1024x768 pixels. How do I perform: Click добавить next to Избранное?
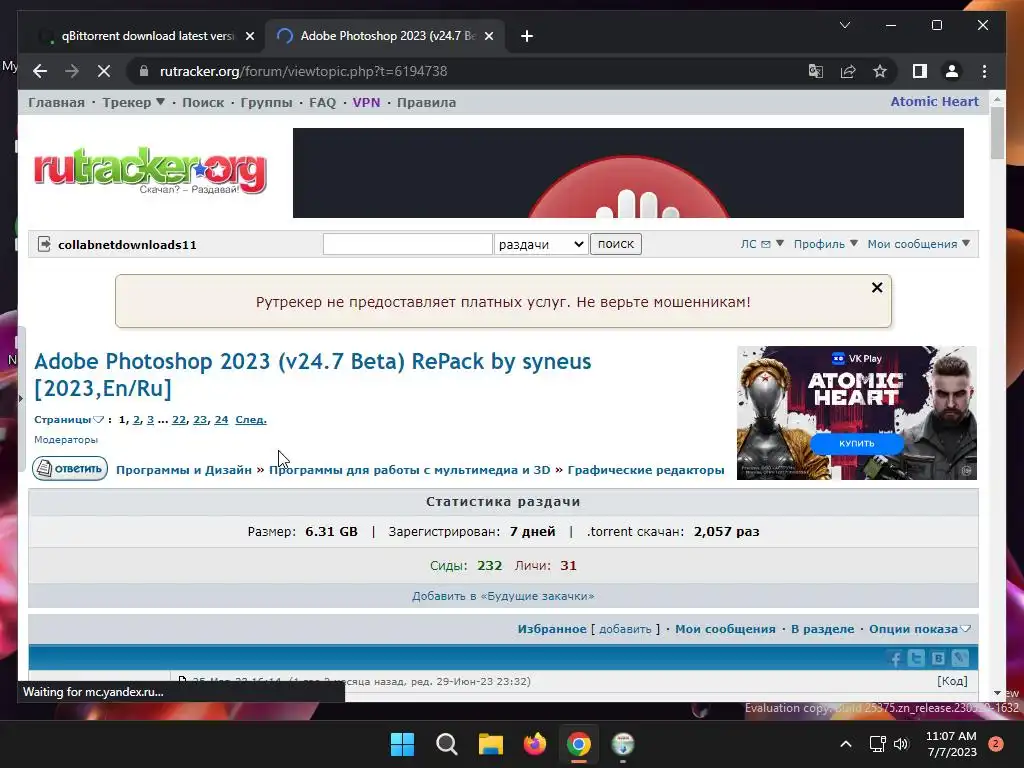click(625, 630)
